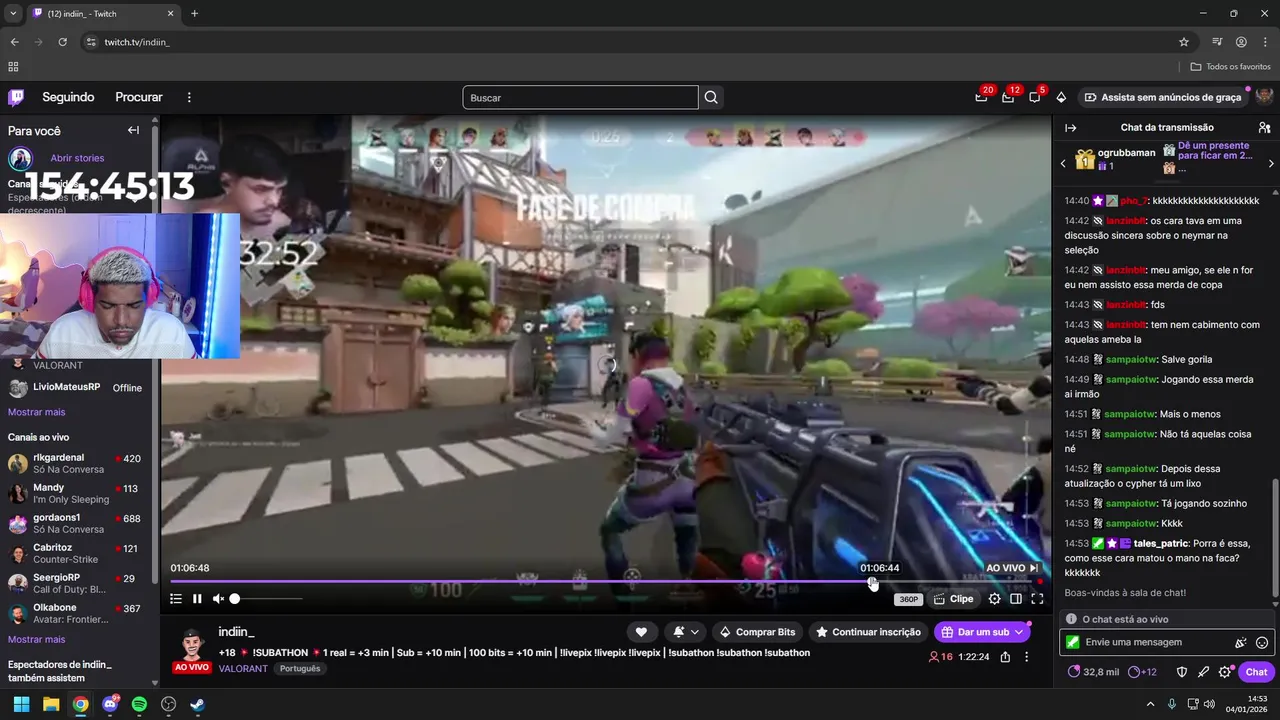The image size is (1280, 720).
Task: Open Abrir stories link
Action: [77, 158]
